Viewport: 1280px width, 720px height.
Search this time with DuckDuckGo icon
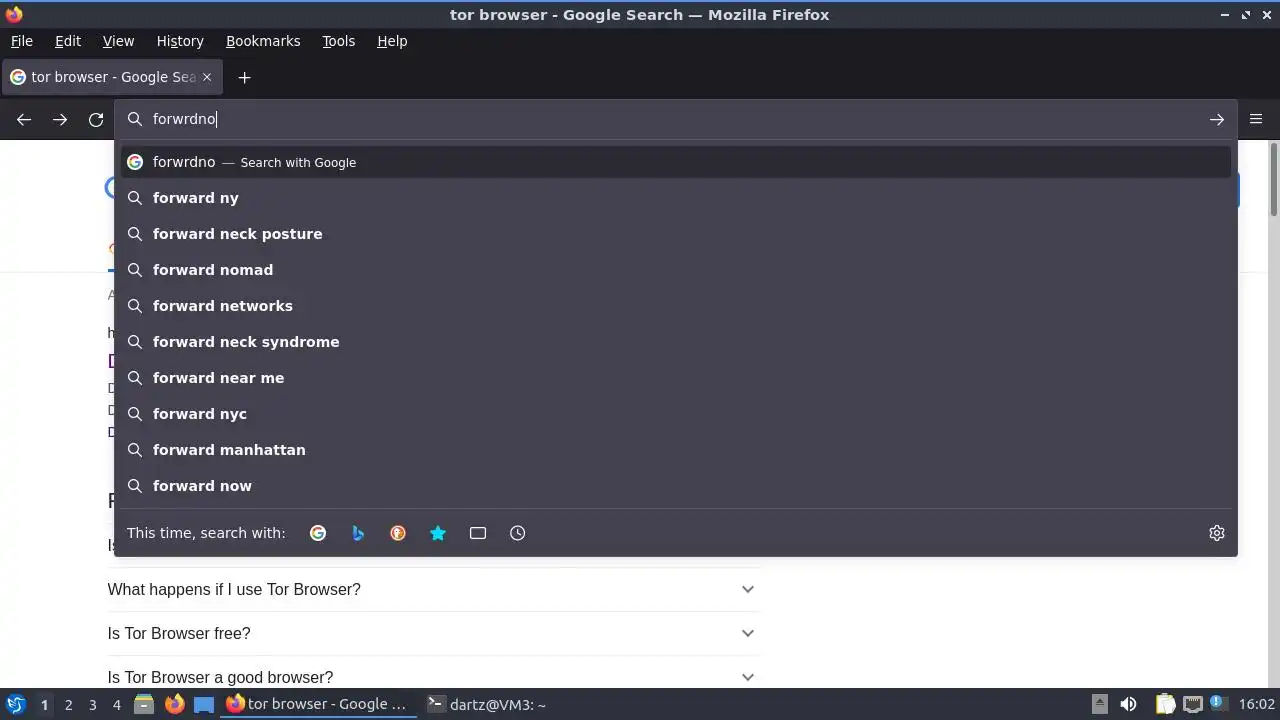398,533
